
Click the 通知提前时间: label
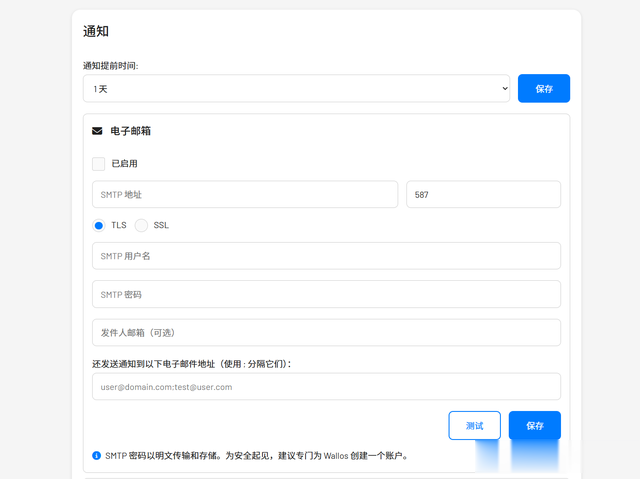click(x=111, y=66)
